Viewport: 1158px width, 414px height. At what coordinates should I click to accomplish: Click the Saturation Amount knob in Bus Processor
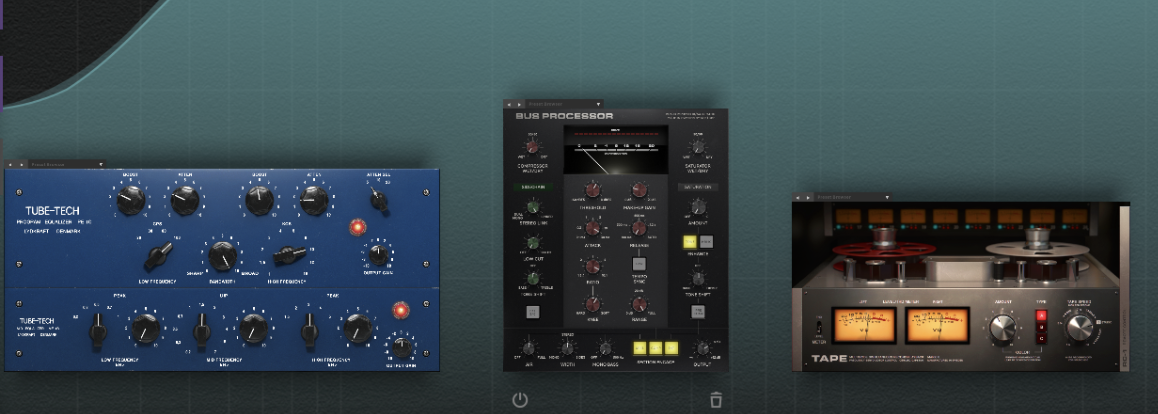pyautogui.click(x=698, y=209)
